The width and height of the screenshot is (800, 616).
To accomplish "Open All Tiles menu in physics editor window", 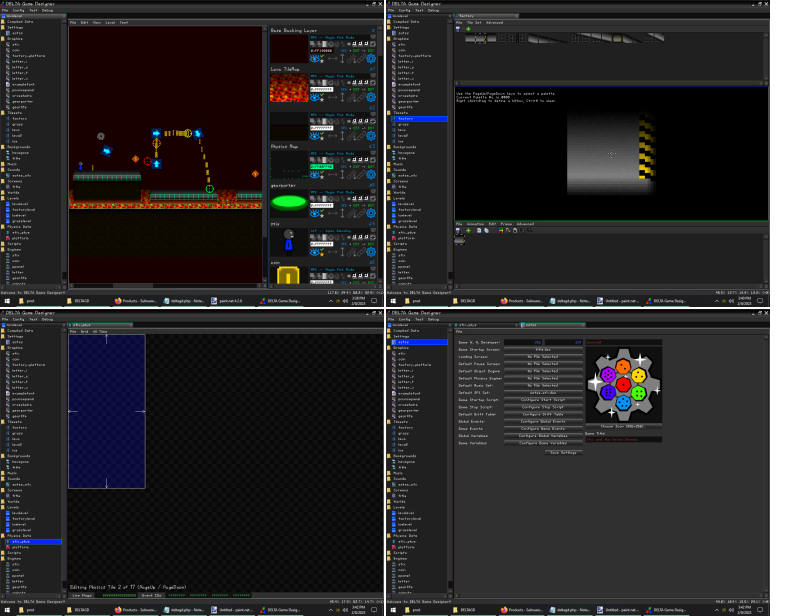I will (100, 332).
